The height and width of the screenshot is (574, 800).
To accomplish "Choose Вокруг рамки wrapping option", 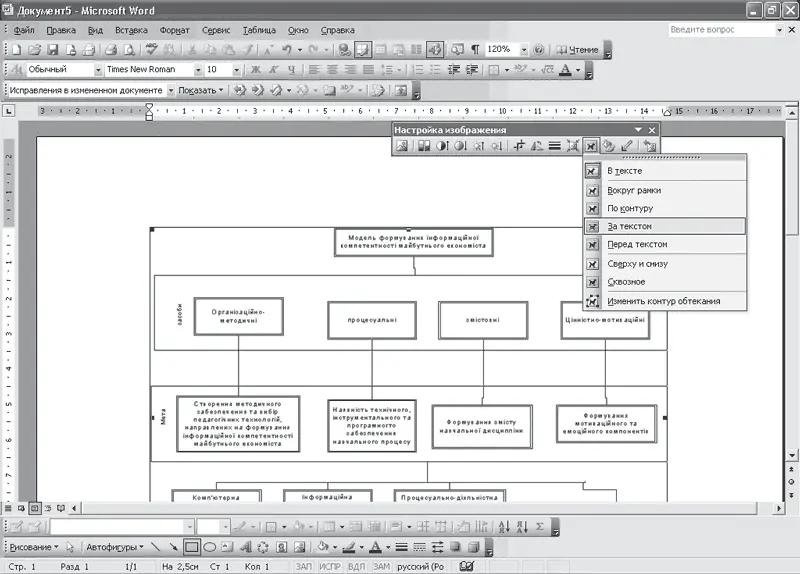I will (x=665, y=190).
